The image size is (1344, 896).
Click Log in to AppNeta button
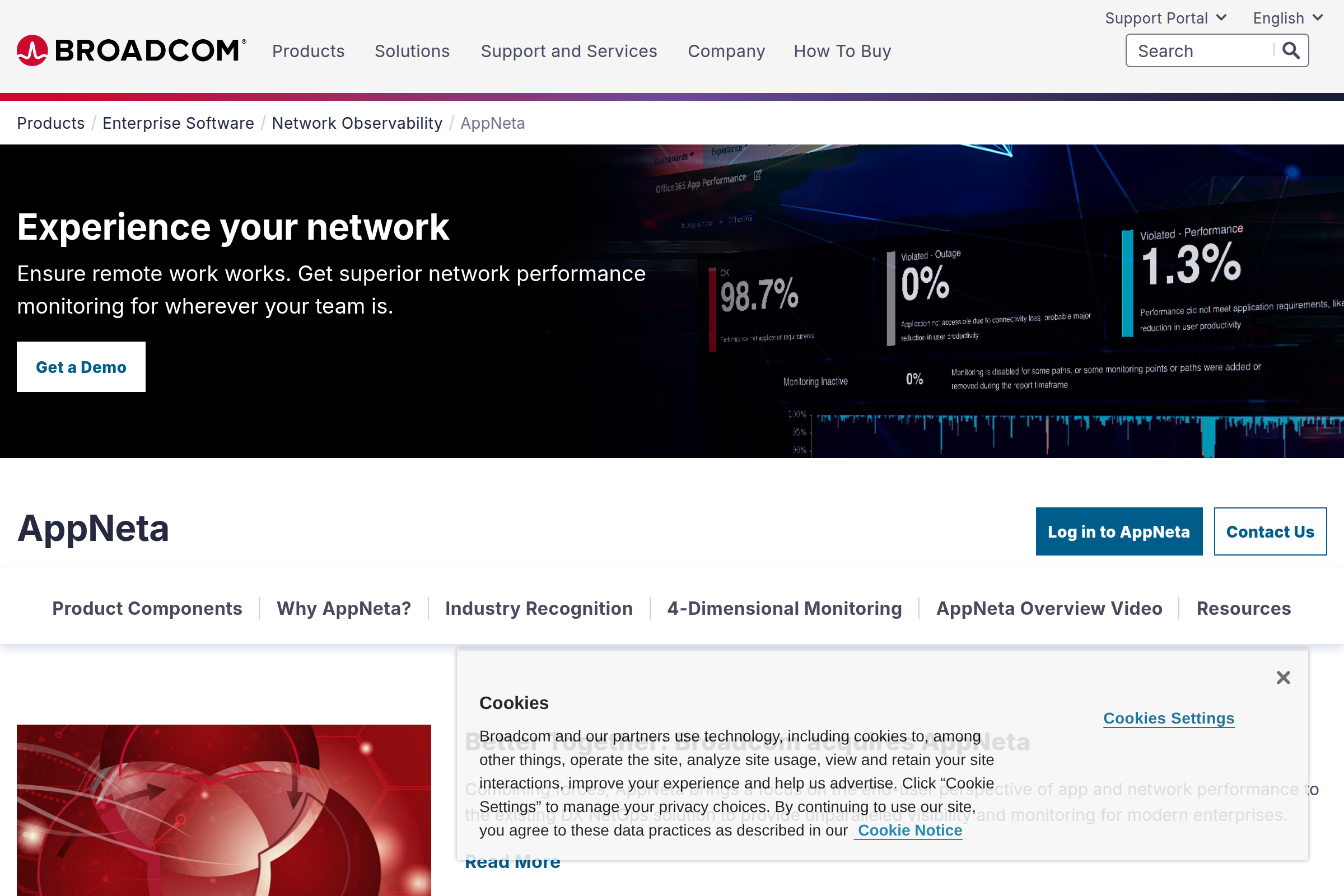(x=1119, y=531)
